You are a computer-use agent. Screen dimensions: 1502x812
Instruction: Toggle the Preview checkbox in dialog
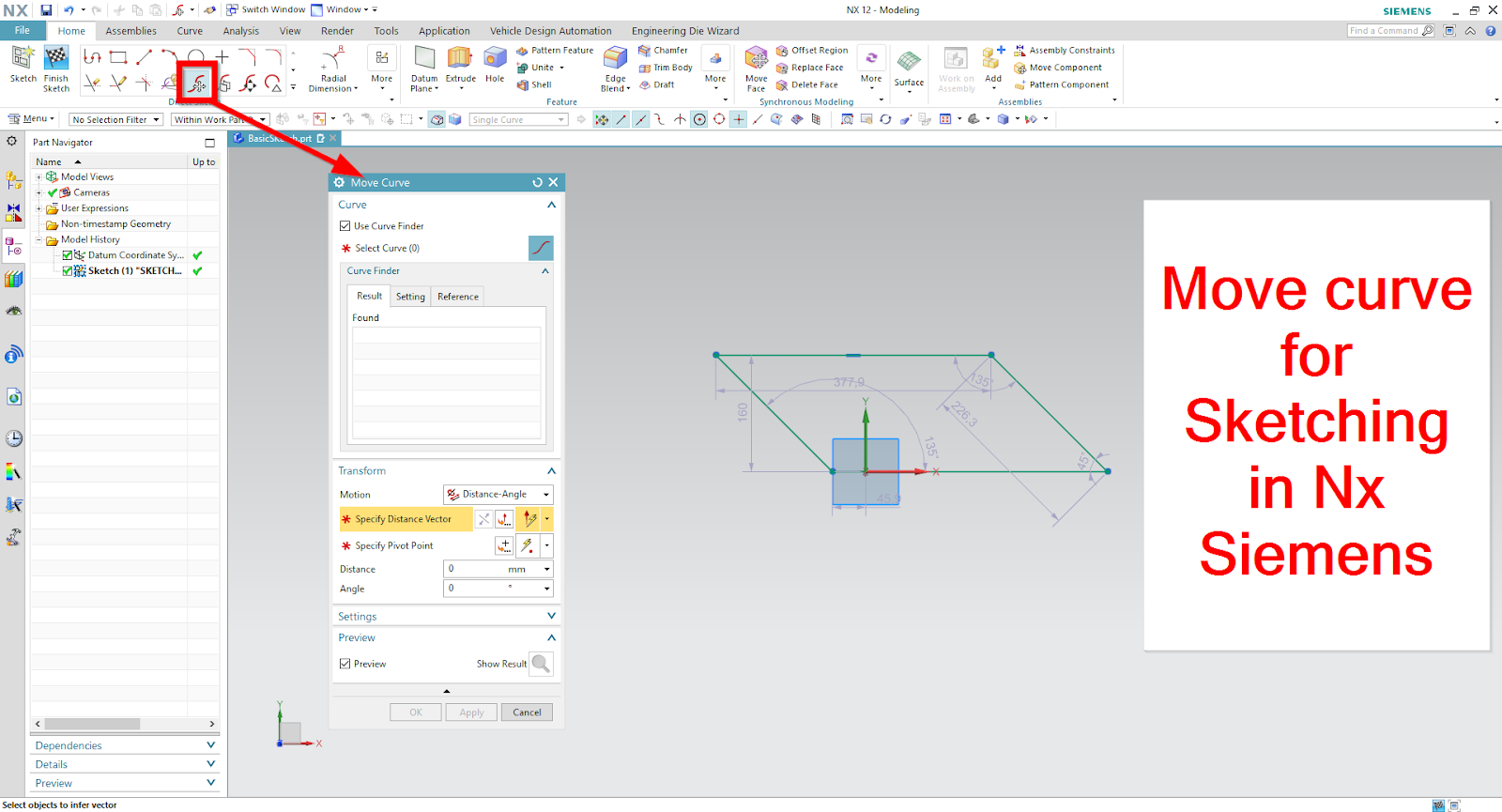click(345, 664)
